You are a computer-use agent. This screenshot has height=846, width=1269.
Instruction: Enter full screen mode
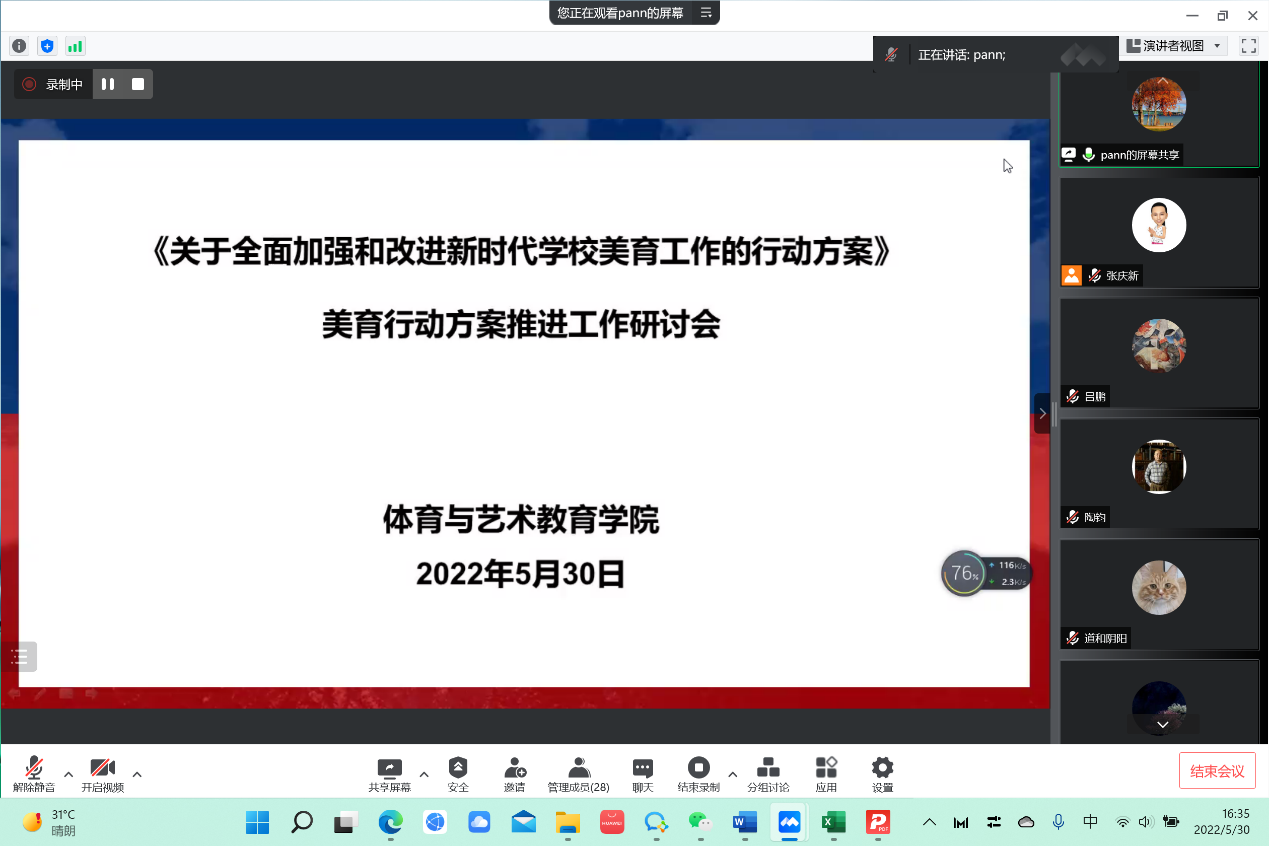[x=1248, y=46]
